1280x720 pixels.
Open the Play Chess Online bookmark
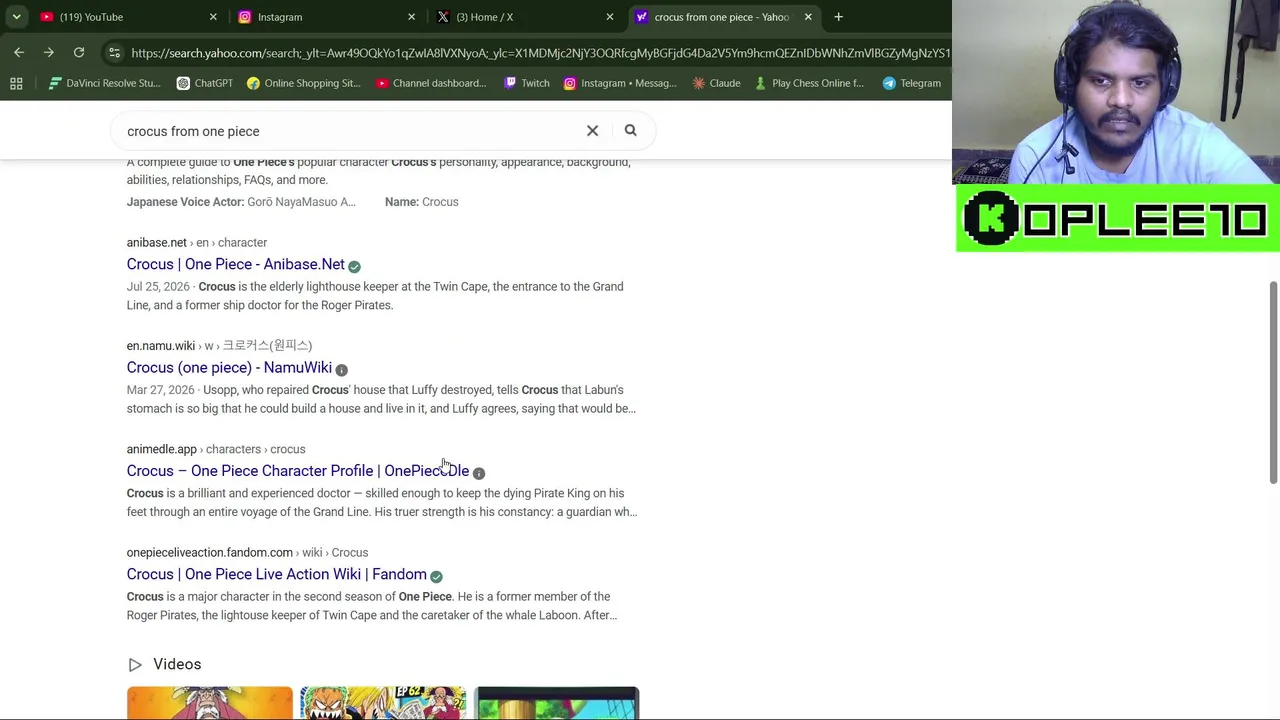click(x=808, y=83)
